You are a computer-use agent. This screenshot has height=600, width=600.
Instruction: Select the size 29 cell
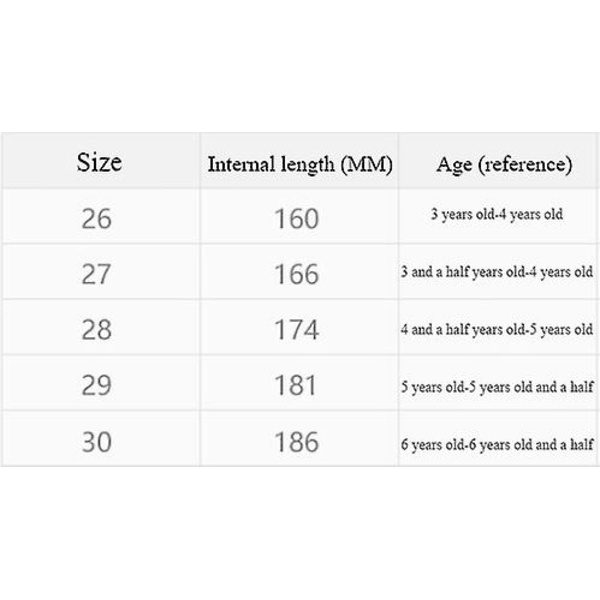coord(101,383)
